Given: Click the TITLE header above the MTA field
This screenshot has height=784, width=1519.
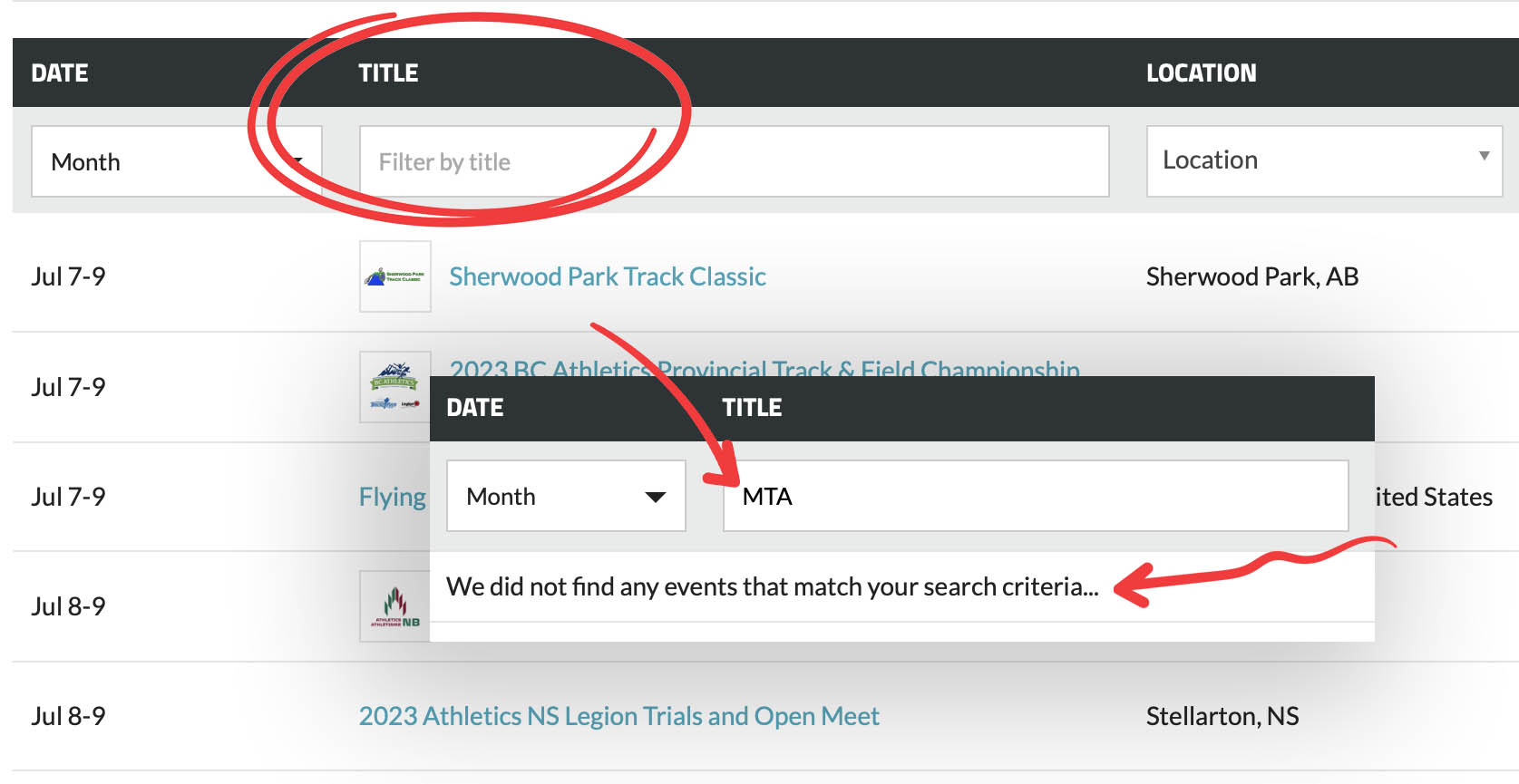Looking at the screenshot, I should (752, 408).
